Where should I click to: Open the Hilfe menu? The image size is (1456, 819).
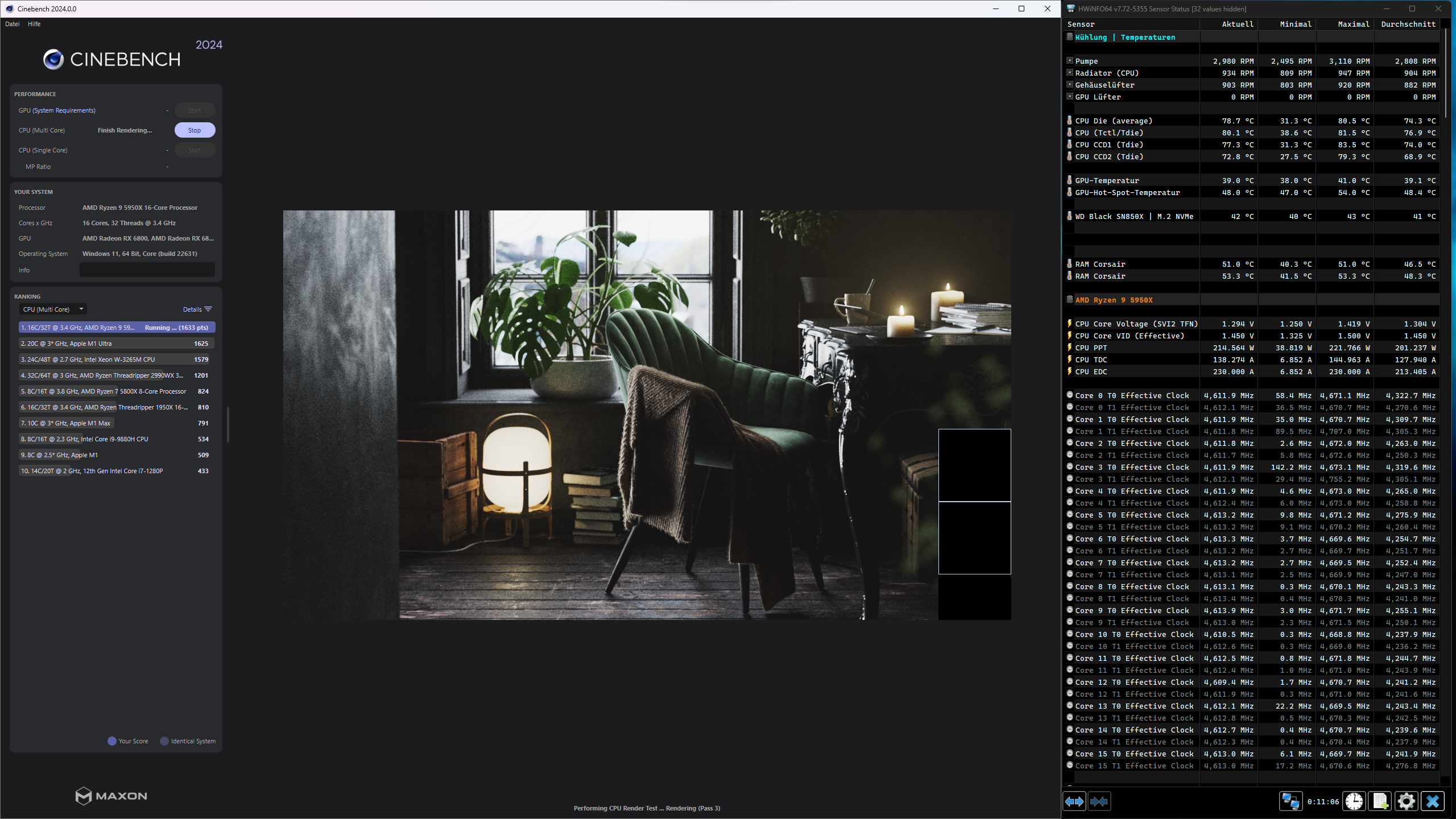[34, 24]
